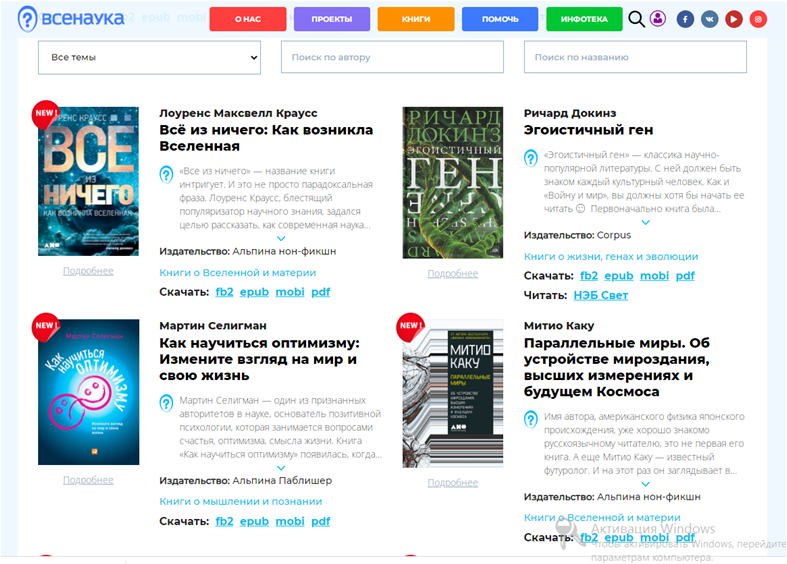787x564 pixels.
Task: Download Всё из ничего as fb2
Action: (x=224, y=292)
